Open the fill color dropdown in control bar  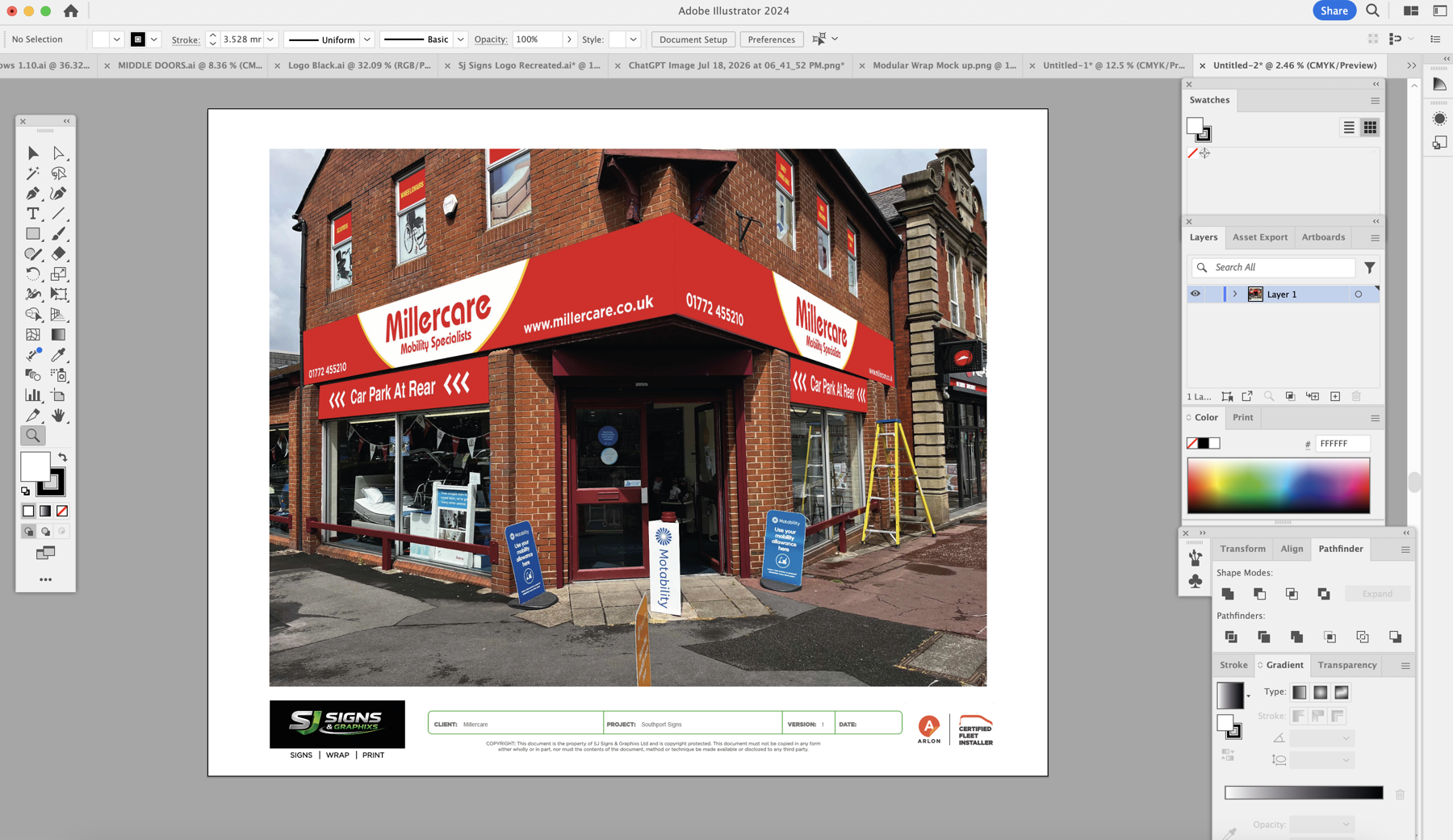[116, 39]
